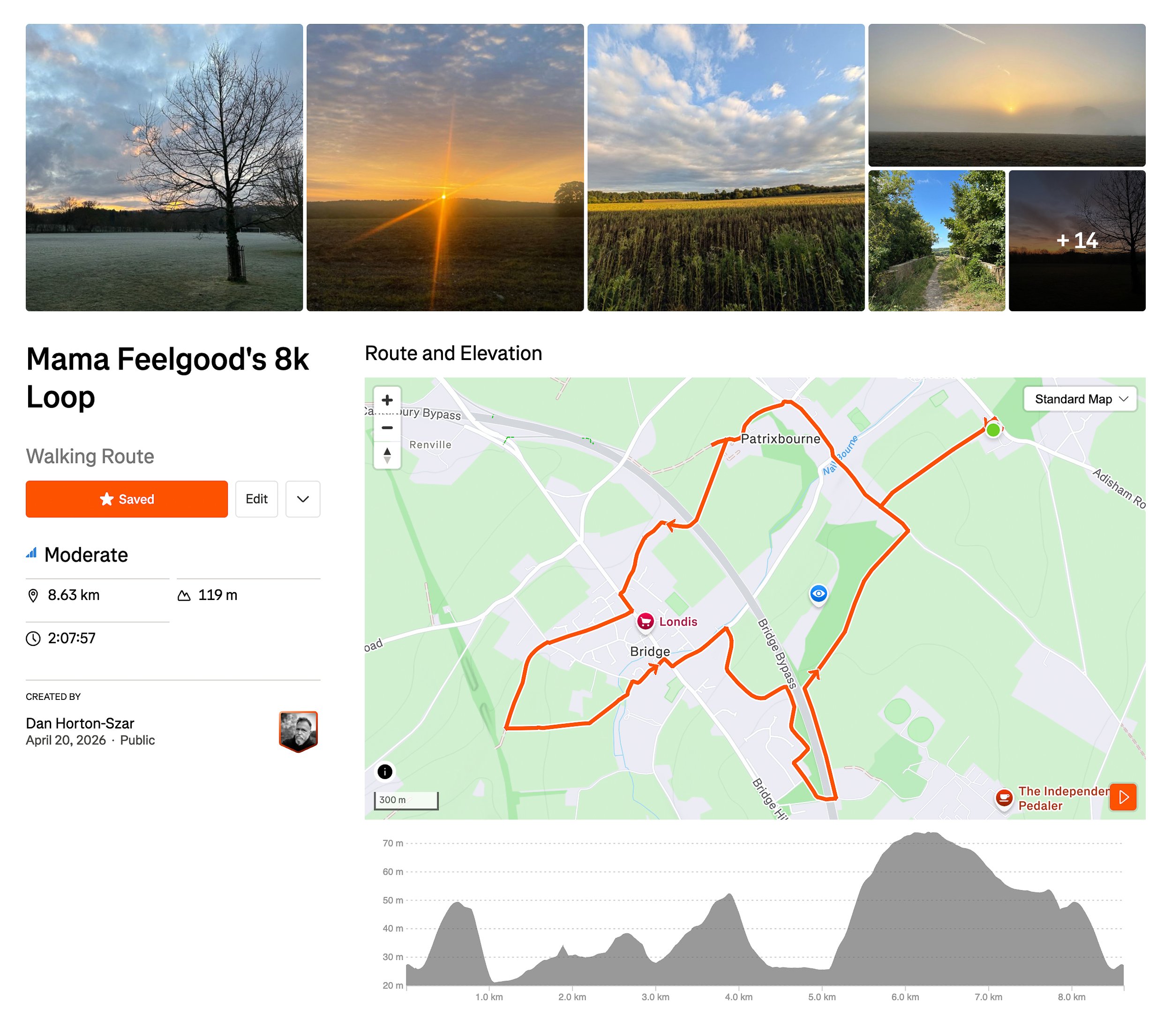
Task: Zoom in on the route map
Action: click(x=387, y=400)
